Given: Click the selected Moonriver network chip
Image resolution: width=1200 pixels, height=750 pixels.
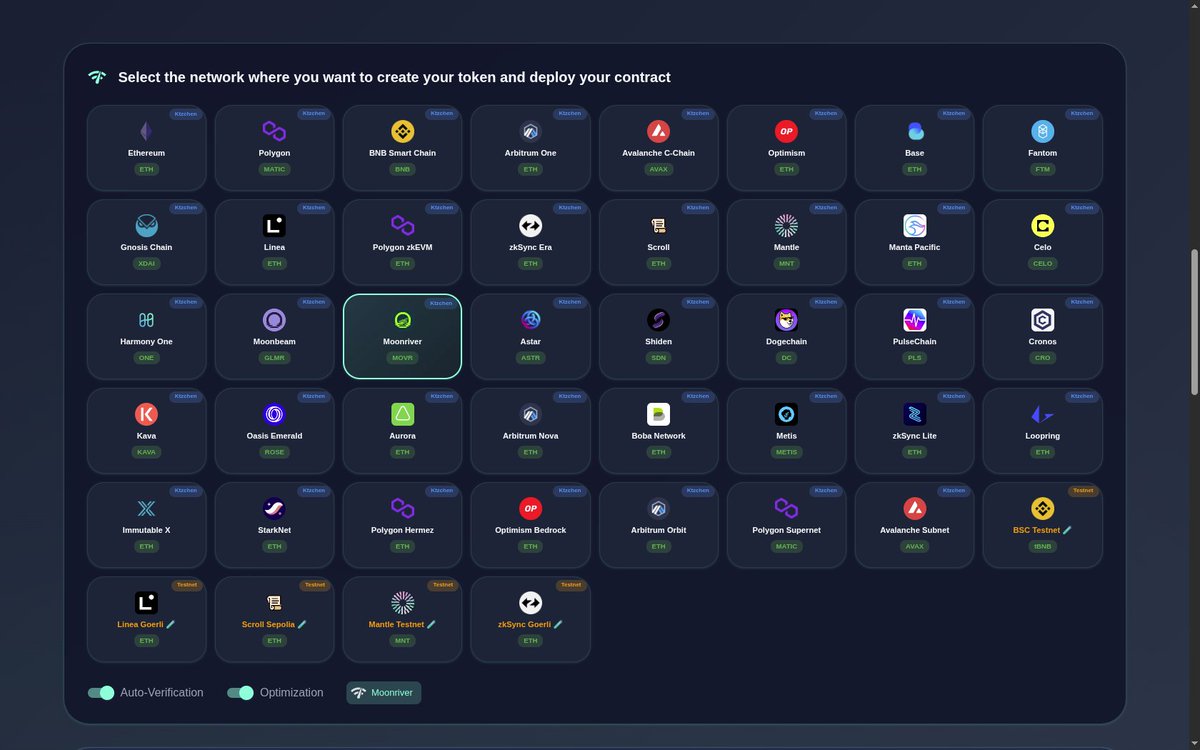Looking at the screenshot, I should click(384, 693).
